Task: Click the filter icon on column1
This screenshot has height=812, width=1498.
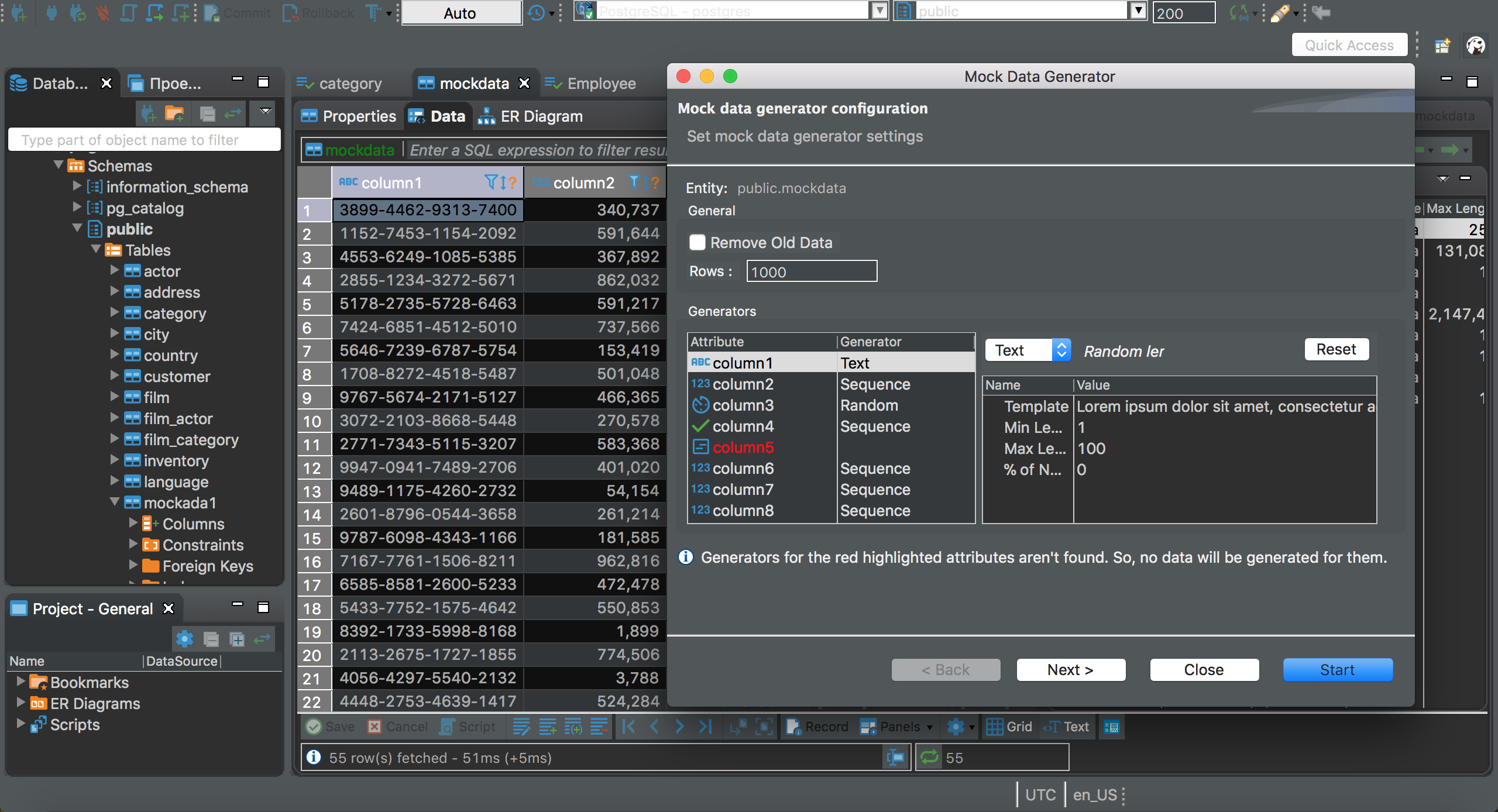Action: [x=492, y=183]
